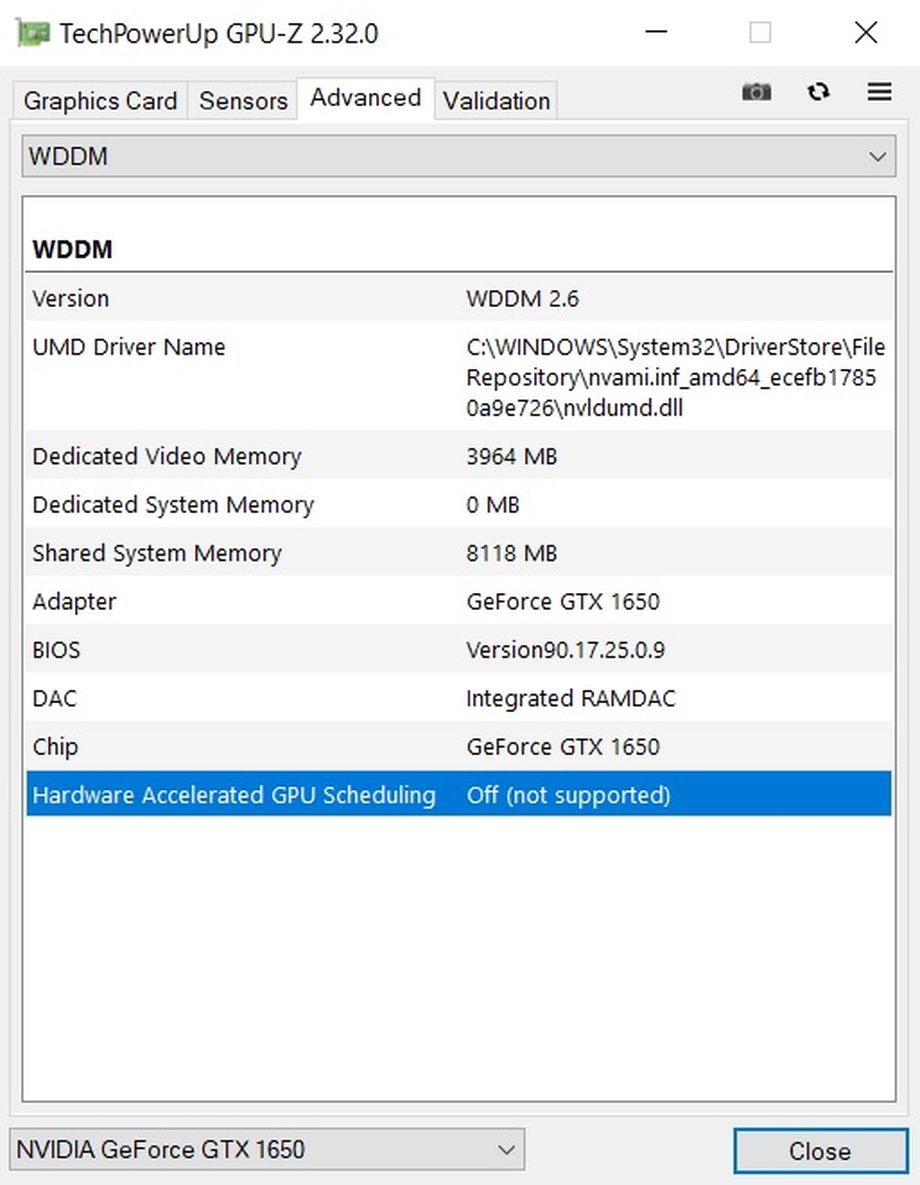This screenshot has height=1185, width=920.
Task: Select Hardware Accelerated GPU Scheduling row
Action: click(459, 794)
